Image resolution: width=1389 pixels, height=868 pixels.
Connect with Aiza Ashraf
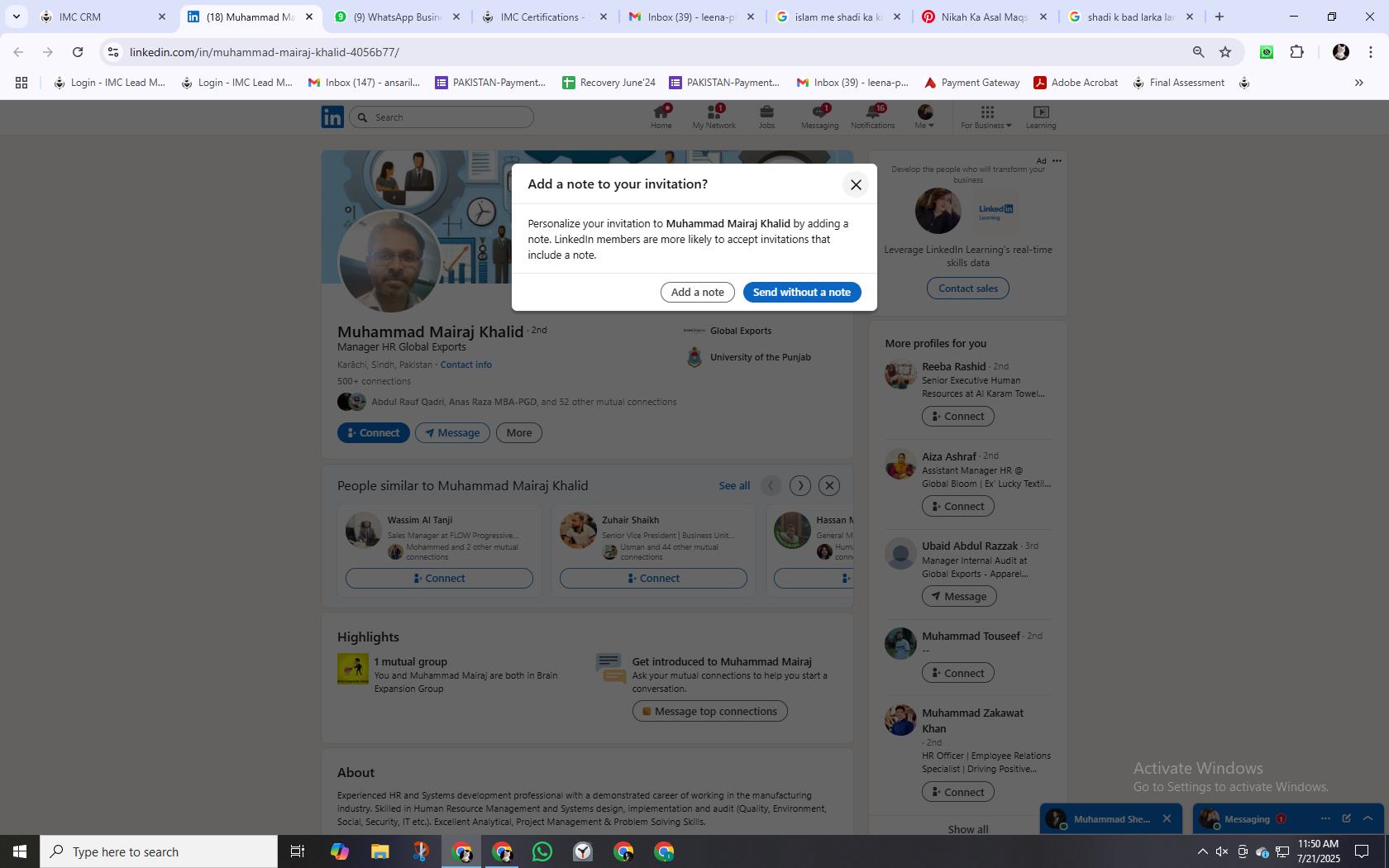957,506
